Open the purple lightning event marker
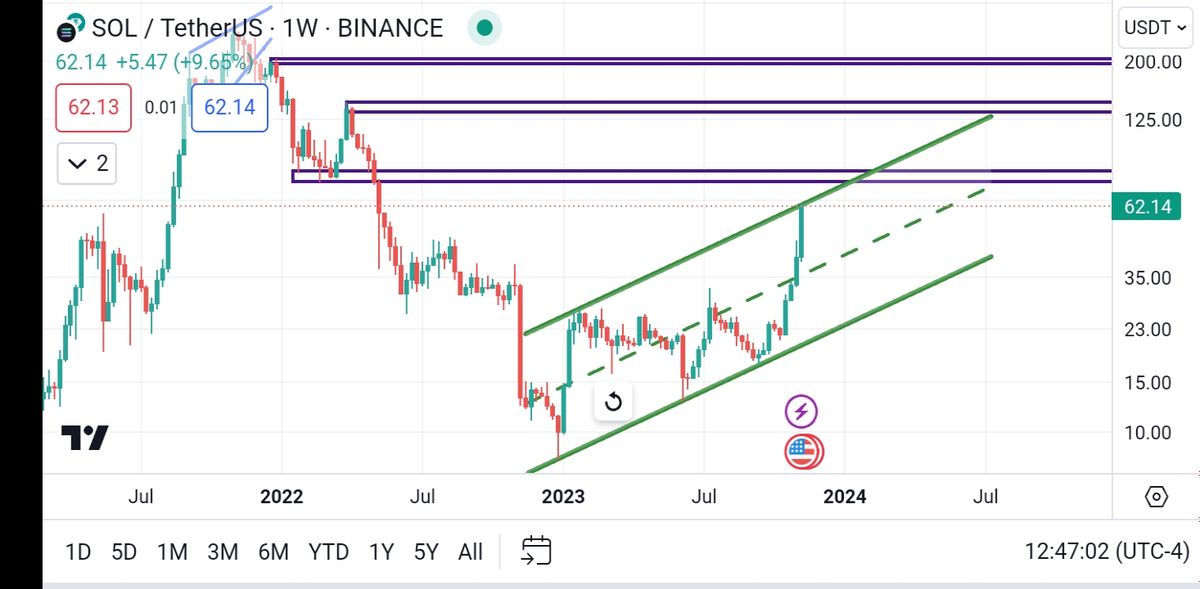The image size is (1200, 589). coord(802,410)
